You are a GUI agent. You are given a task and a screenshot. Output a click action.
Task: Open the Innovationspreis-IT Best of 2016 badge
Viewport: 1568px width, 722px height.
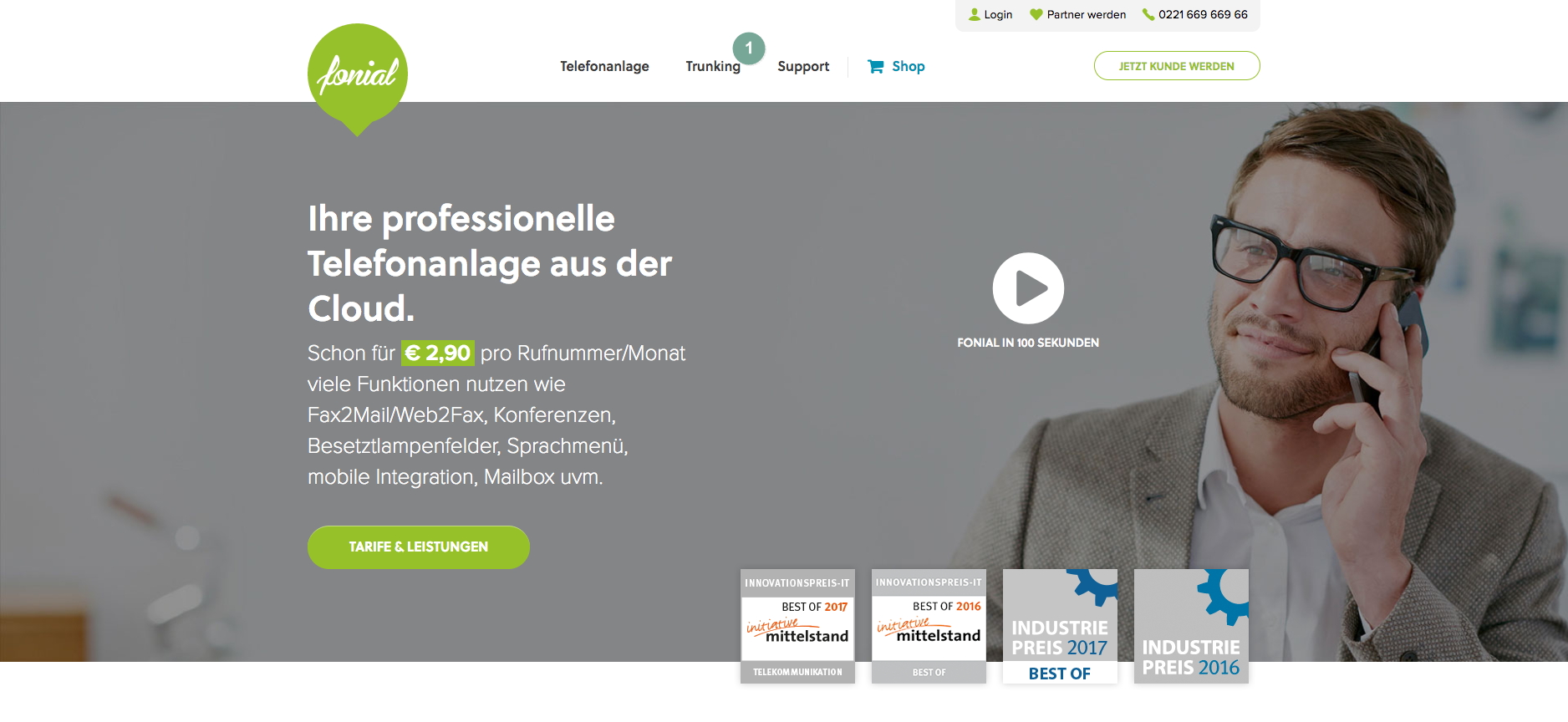[x=929, y=626]
